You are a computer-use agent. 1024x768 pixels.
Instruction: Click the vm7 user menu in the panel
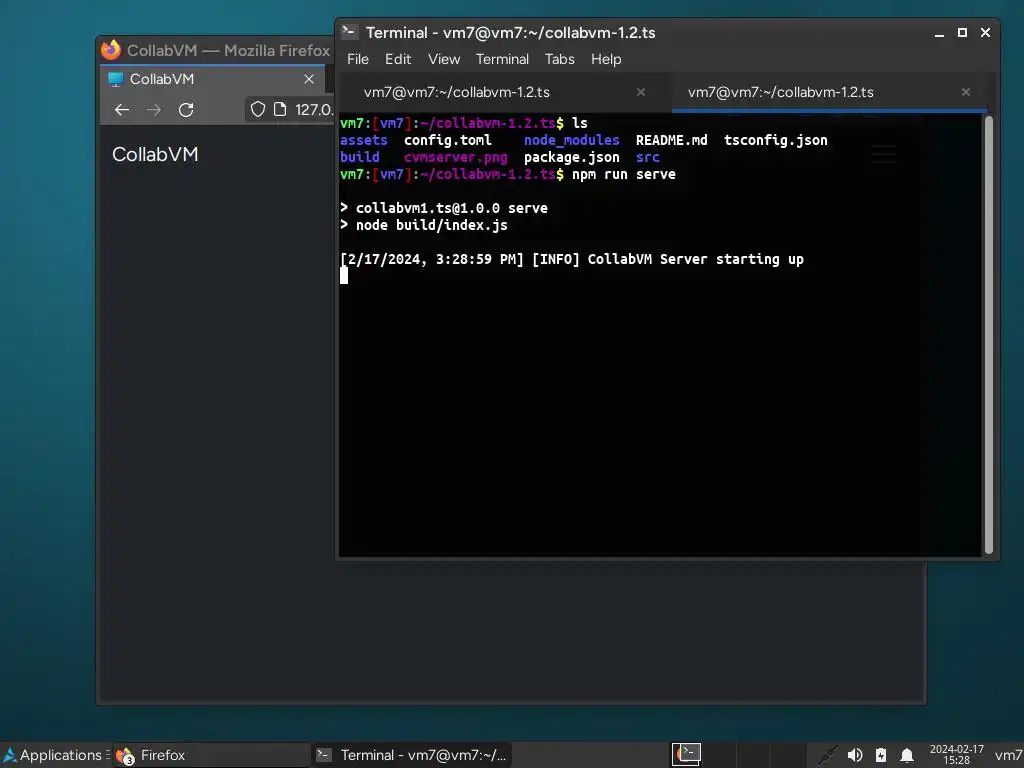pyautogui.click(x=1009, y=755)
